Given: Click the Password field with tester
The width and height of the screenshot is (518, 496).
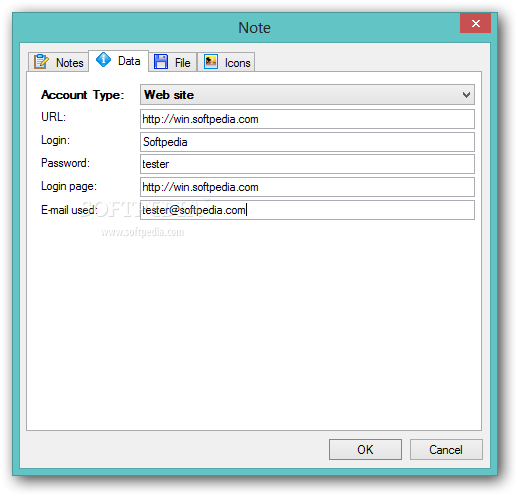Looking at the screenshot, I should click(x=307, y=164).
